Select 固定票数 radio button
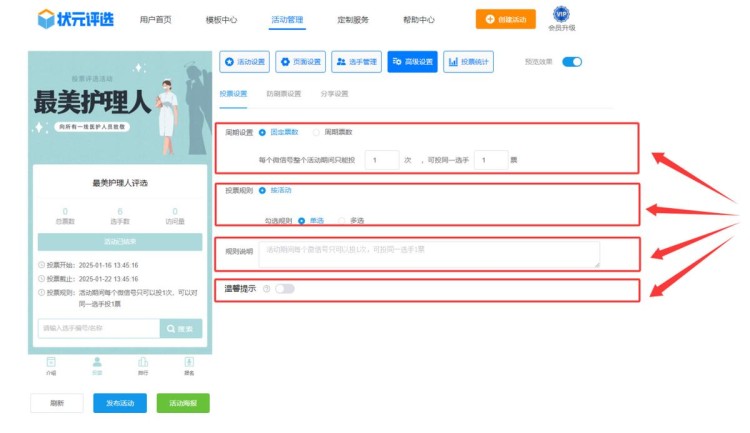This screenshot has height=433, width=750. click(262, 132)
